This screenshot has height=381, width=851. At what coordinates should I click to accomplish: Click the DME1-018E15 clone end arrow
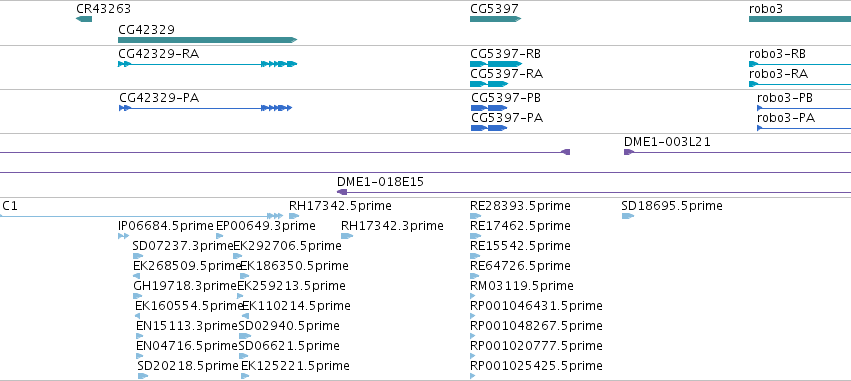point(342,192)
